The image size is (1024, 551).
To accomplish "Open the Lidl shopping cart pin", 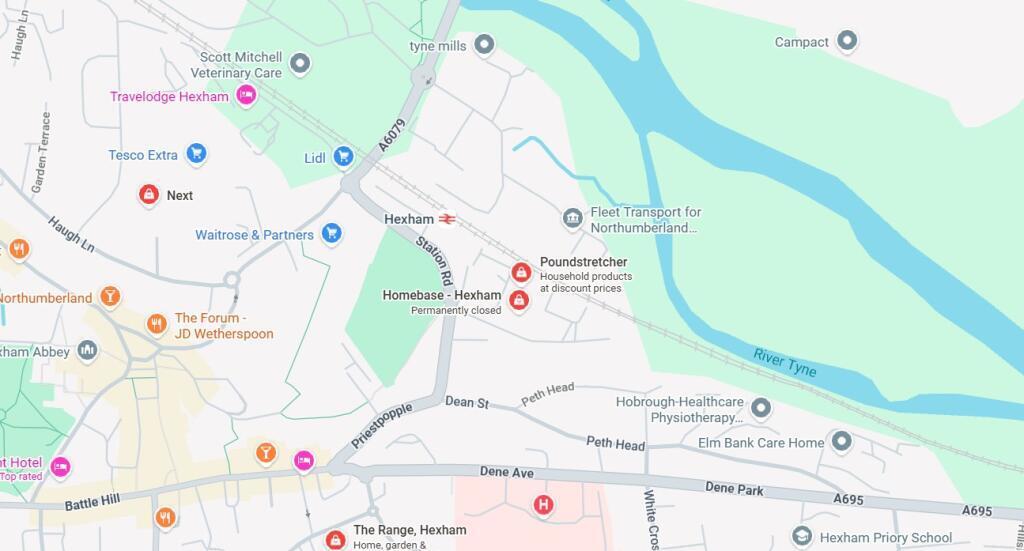I will click(x=344, y=157).
